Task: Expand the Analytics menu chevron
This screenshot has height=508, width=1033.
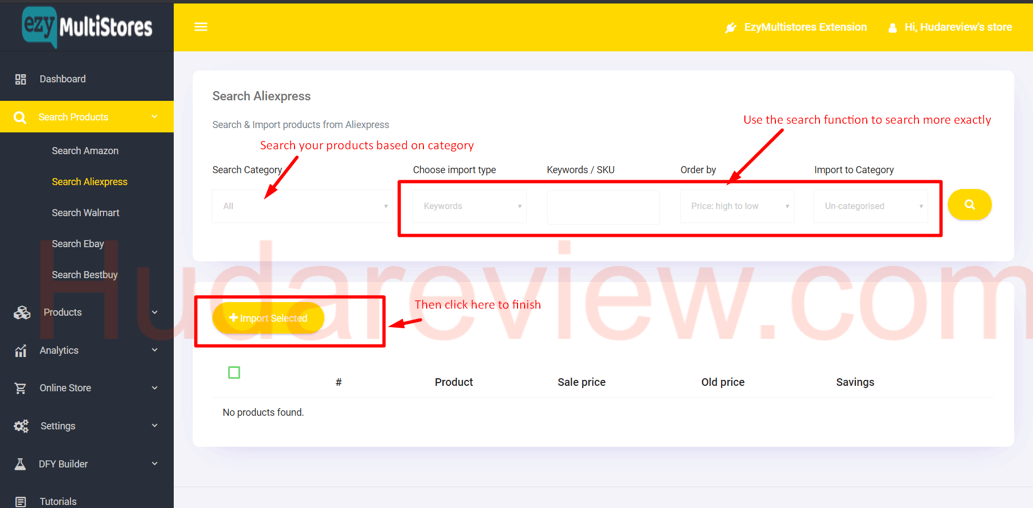Action: [x=154, y=350]
